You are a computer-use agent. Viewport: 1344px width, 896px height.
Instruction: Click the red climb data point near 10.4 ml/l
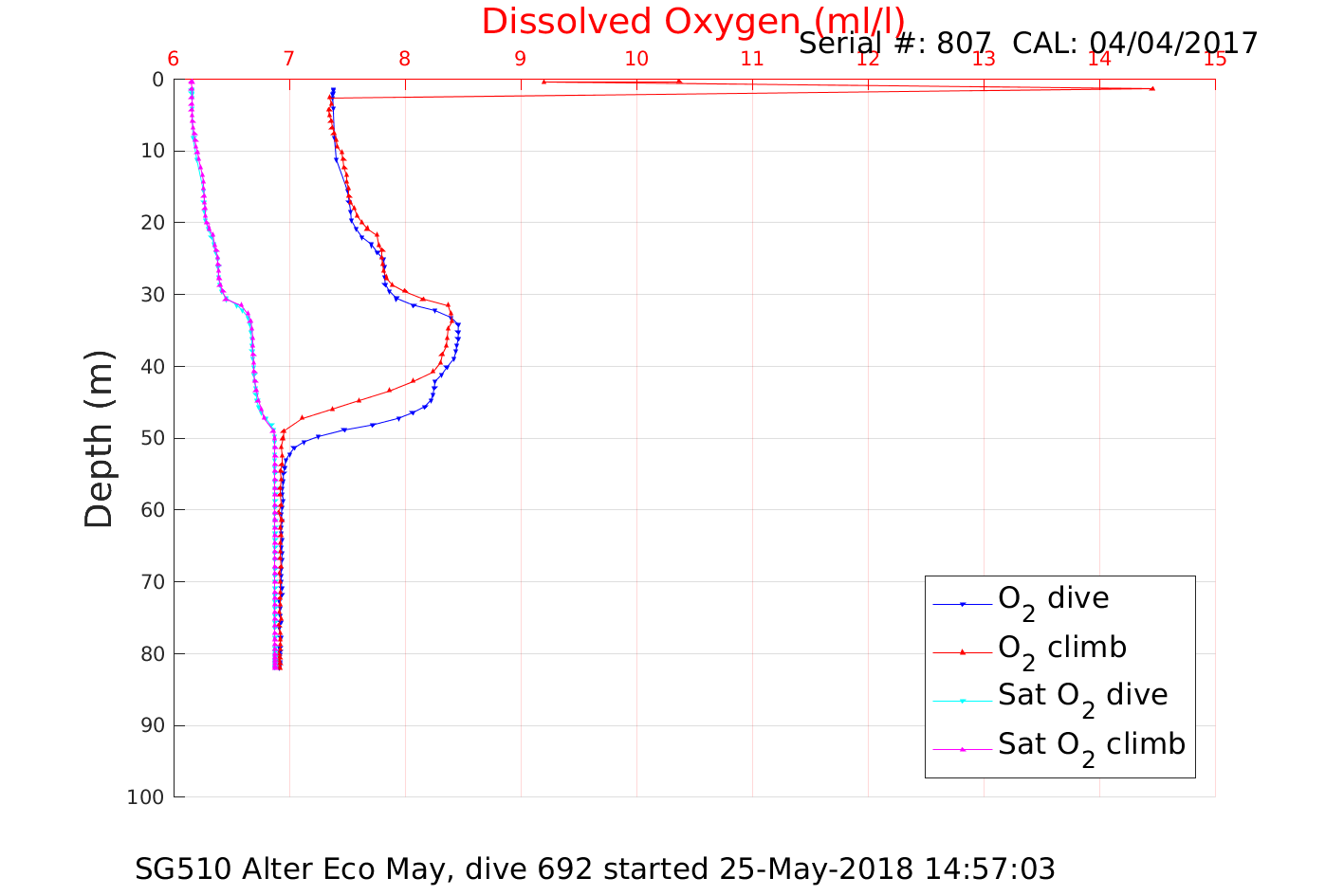pyautogui.click(x=679, y=82)
